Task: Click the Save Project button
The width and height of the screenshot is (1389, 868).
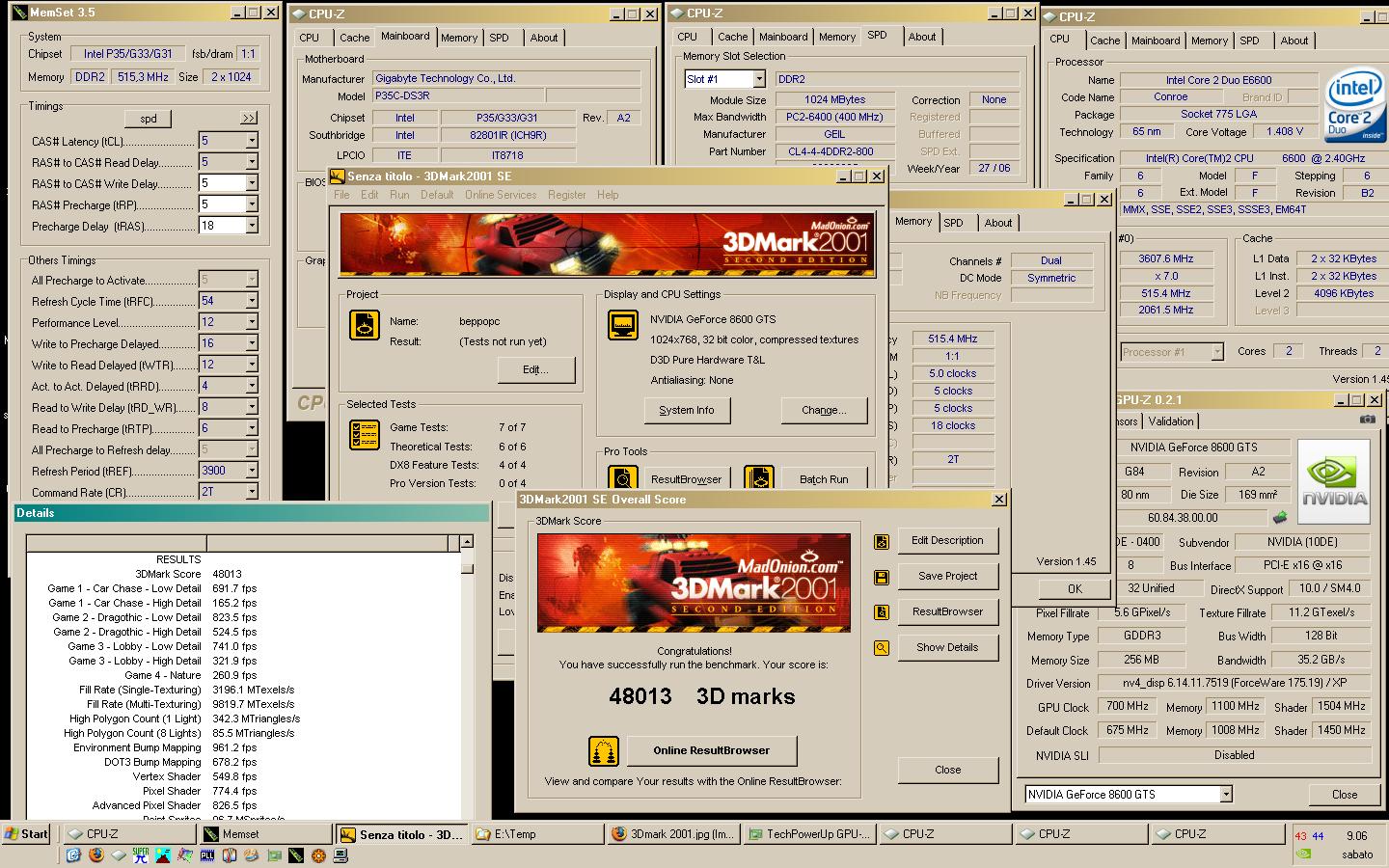Action: pos(948,576)
